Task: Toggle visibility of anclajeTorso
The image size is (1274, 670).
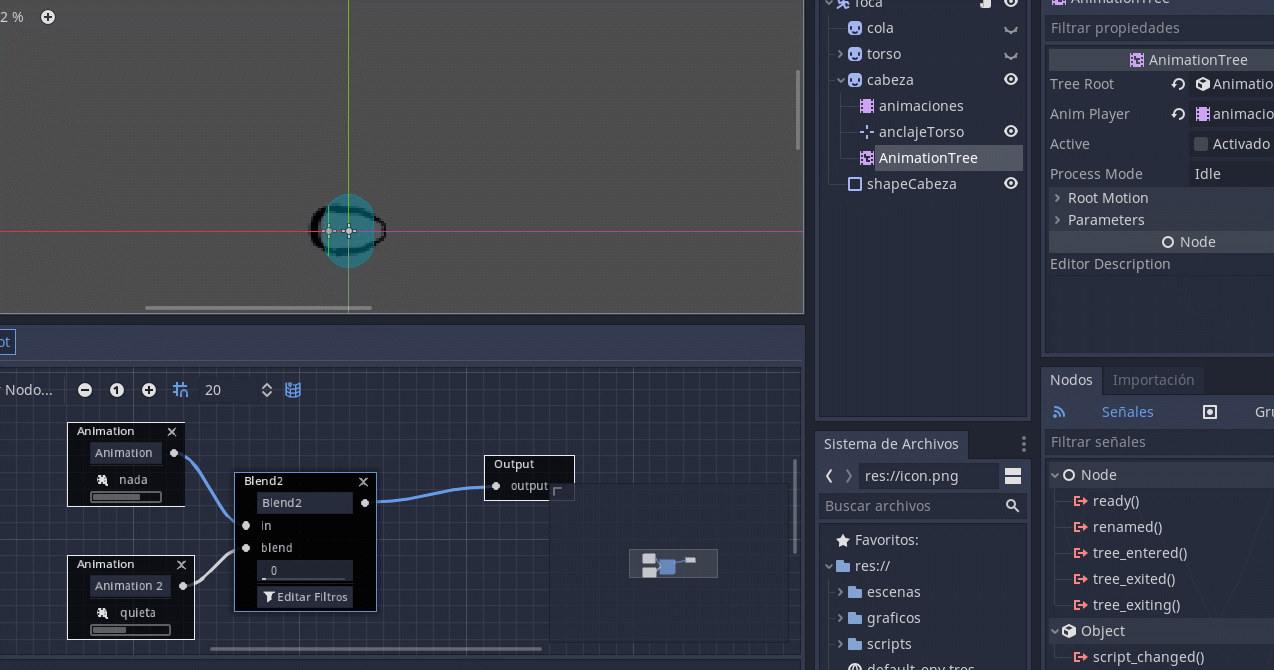Action: (x=1010, y=131)
